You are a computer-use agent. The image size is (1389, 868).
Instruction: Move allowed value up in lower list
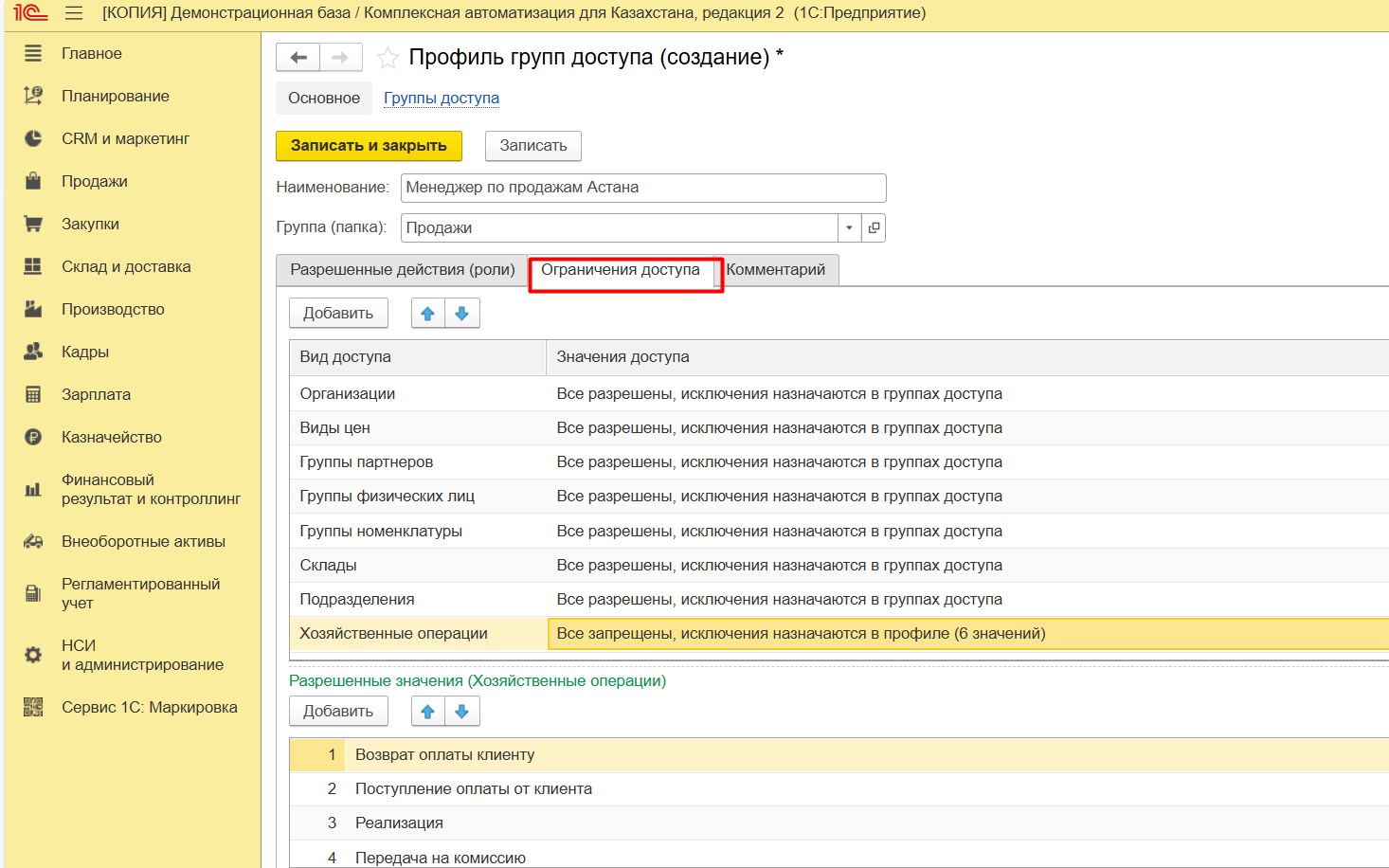pyautogui.click(x=428, y=712)
